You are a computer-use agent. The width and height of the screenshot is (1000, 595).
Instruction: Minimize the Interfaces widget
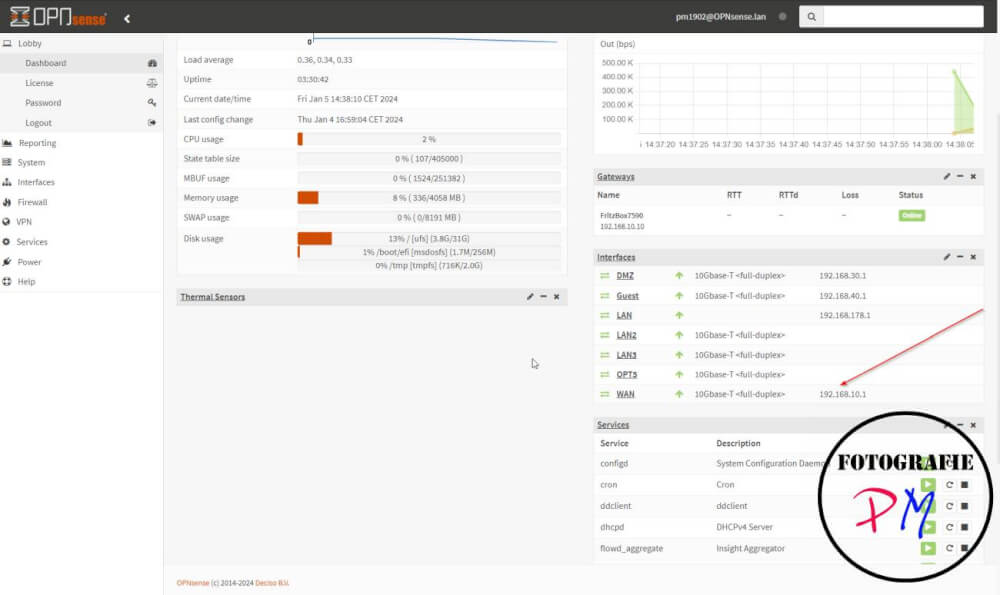(960, 257)
